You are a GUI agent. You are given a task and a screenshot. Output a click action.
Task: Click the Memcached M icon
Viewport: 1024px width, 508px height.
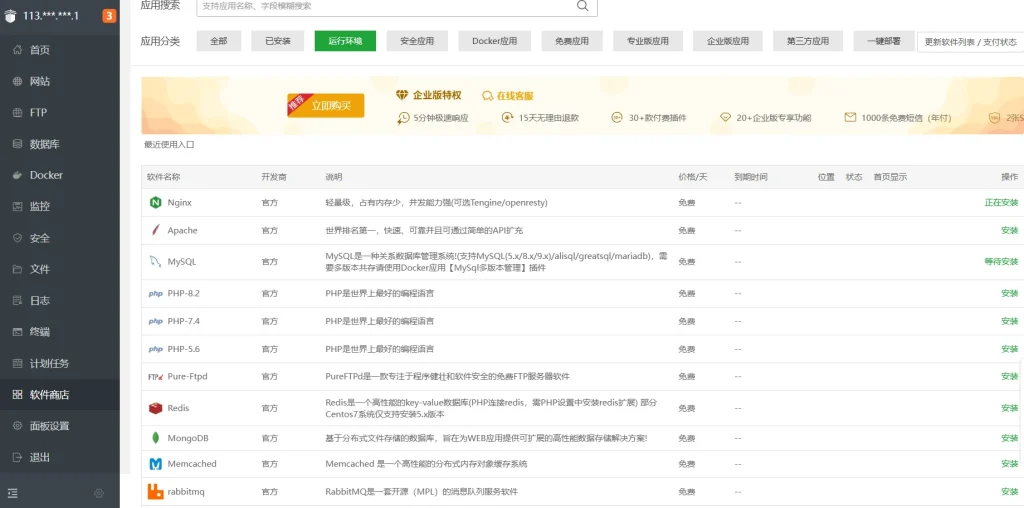155,464
